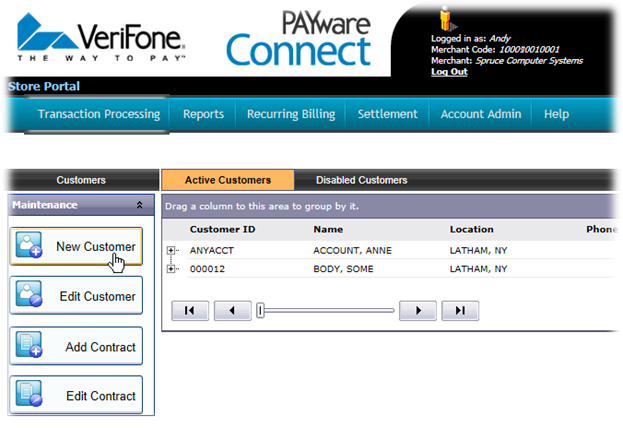The height and width of the screenshot is (428, 623).
Task: Sort by the Name column header
Action: tap(328, 229)
